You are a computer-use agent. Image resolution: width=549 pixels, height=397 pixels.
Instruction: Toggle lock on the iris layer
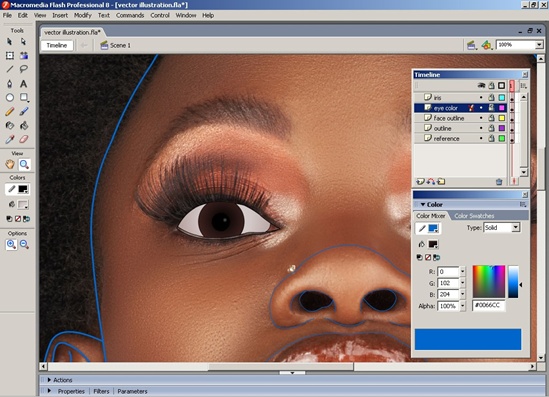coord(491,98)
